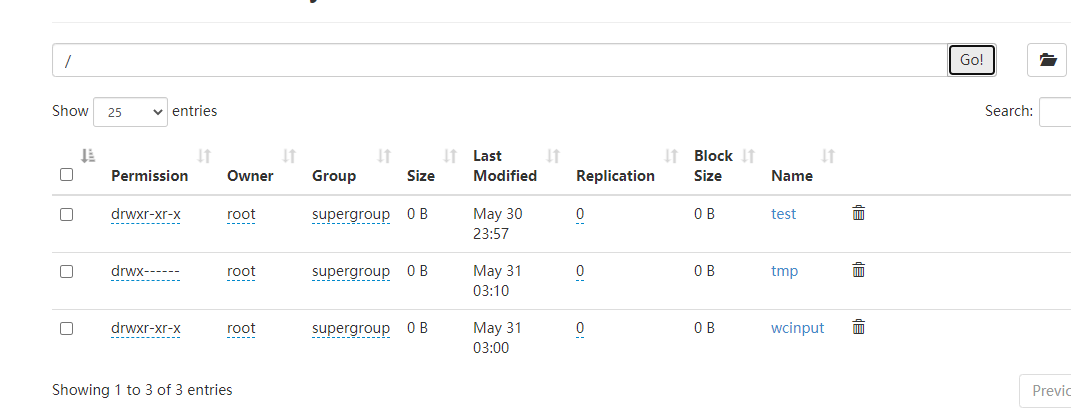Sort by Replication column arrow icon

click(x=671, y=156)
